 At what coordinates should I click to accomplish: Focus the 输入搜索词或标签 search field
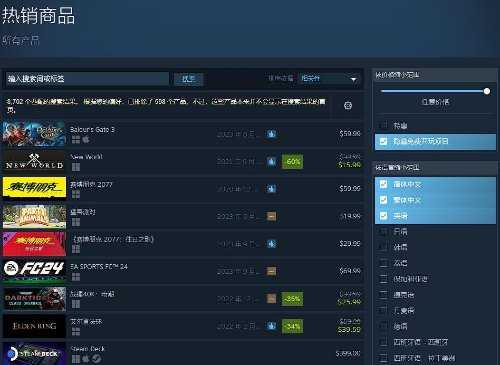pyautogui.click(x=87, y=79)
